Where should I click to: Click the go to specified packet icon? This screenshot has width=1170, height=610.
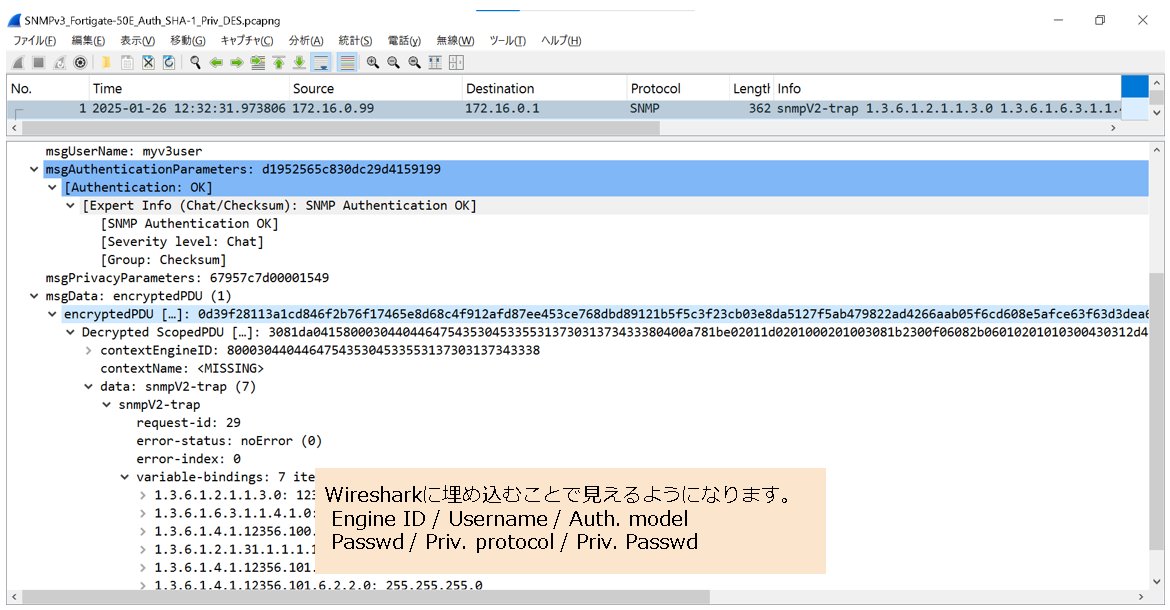(257, 63)
